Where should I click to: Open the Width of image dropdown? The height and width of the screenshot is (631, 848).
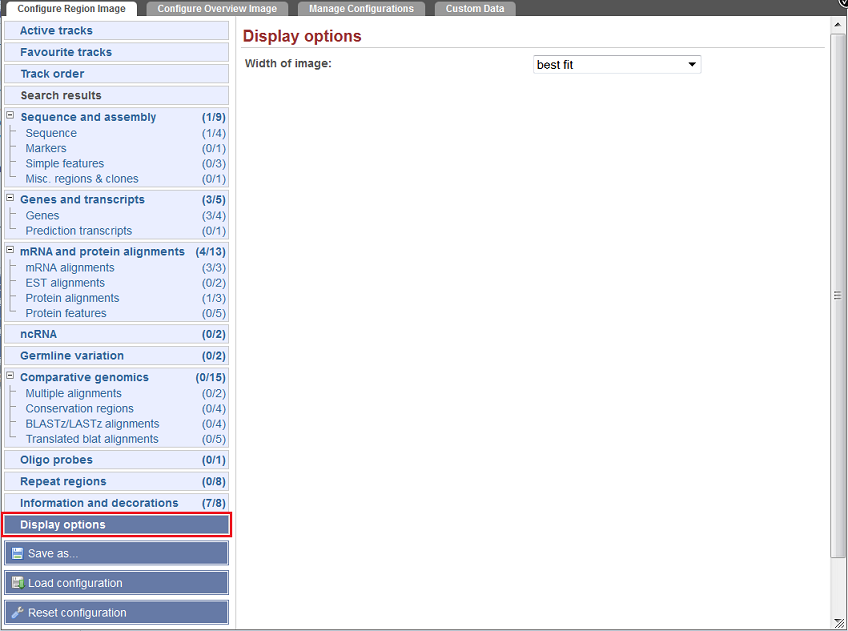click(x=617, y=64)
